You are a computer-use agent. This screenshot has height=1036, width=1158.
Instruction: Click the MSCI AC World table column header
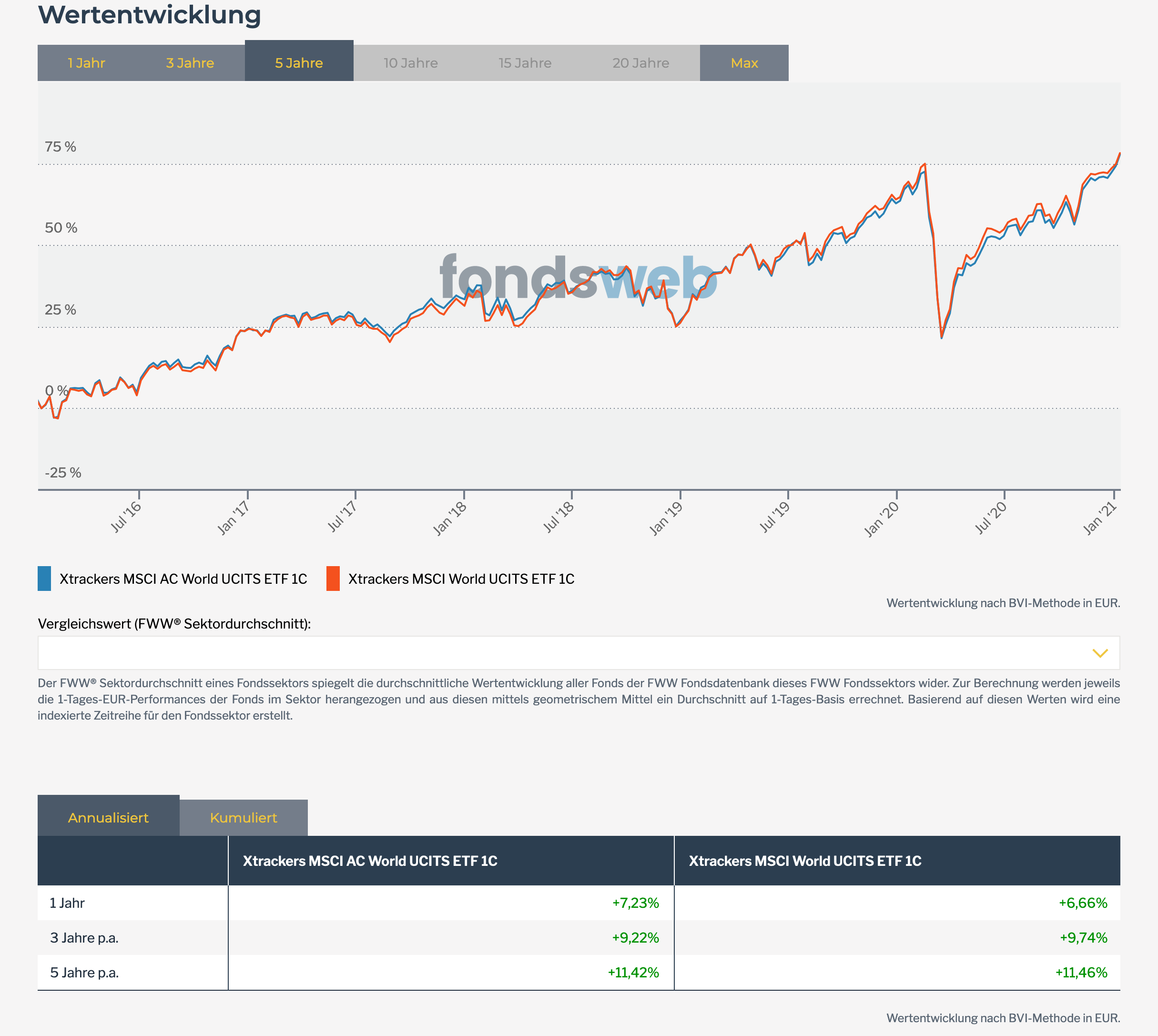tap(370, 861)
